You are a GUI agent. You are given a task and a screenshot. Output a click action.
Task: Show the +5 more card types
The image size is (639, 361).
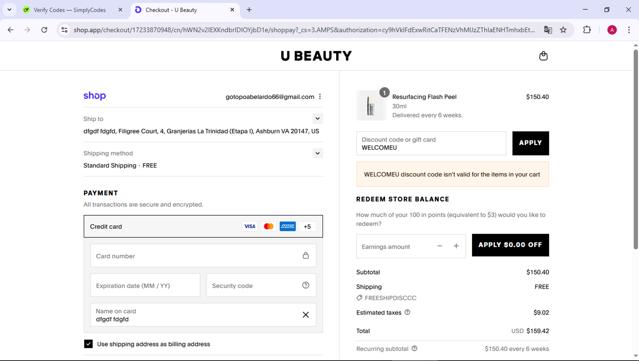[307, 227]
